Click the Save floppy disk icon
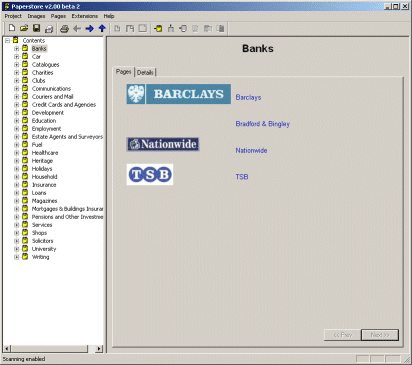The image size is (412, 365). coord(36,28)
